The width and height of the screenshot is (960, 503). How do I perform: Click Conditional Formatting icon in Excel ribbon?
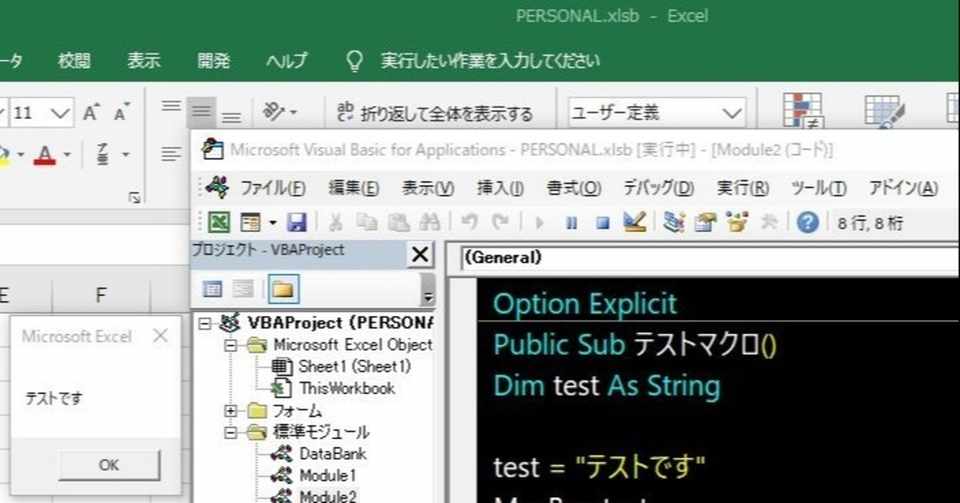pos(803,109)
